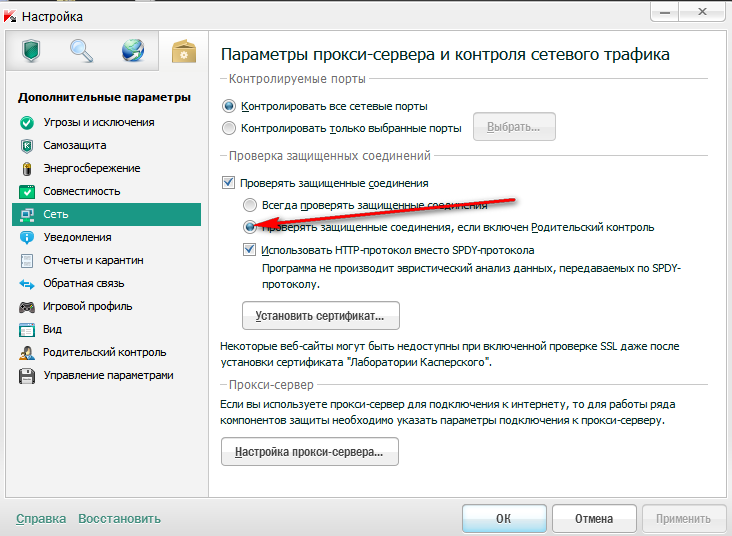Open the box additional settings tab
This screenshot has width=732, height=536.
(x=184, y=51)
